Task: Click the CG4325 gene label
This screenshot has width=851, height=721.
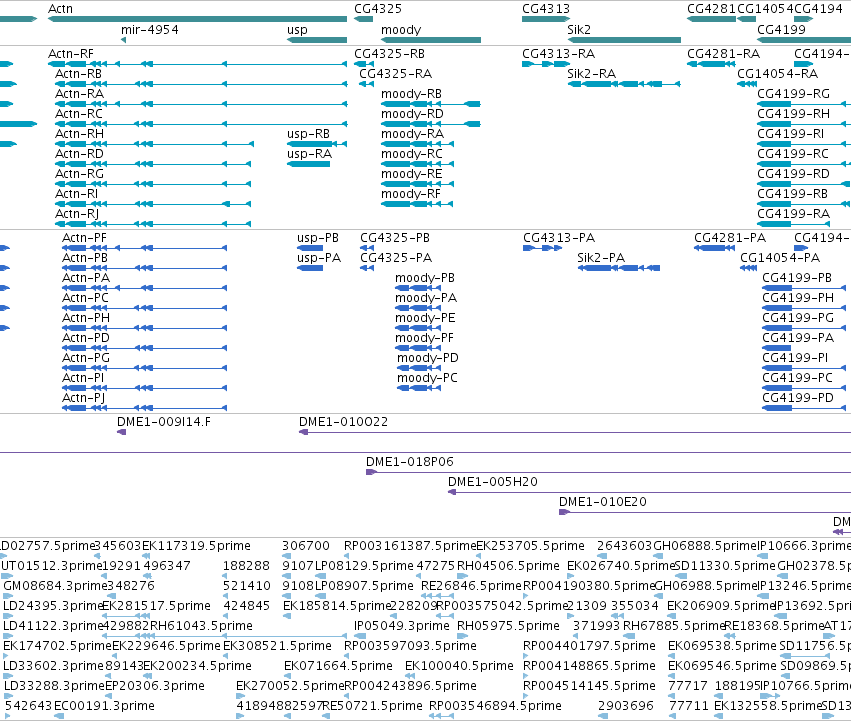Action: (x=378, y=9)
